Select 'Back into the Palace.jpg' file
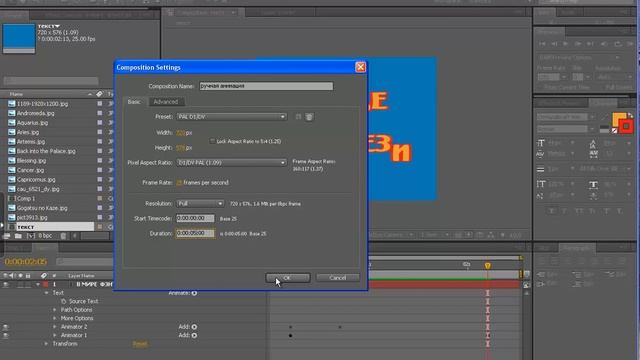The width and height of the screenshot is (640, 360). click(x=46, y=151)
